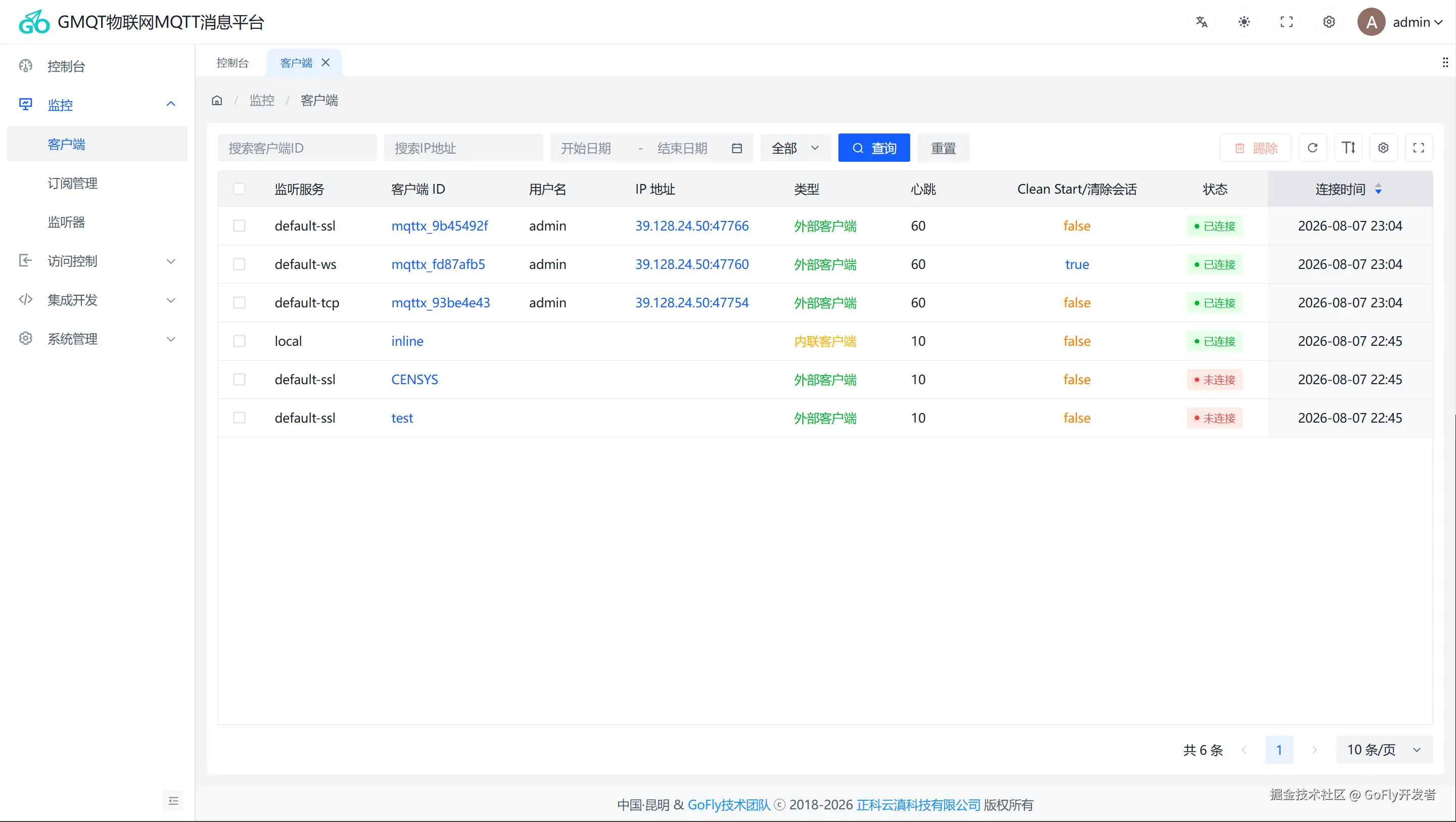Select page 1 in pagination
The height and width of the screenshot is (822, 1456).
[1279, 750]
